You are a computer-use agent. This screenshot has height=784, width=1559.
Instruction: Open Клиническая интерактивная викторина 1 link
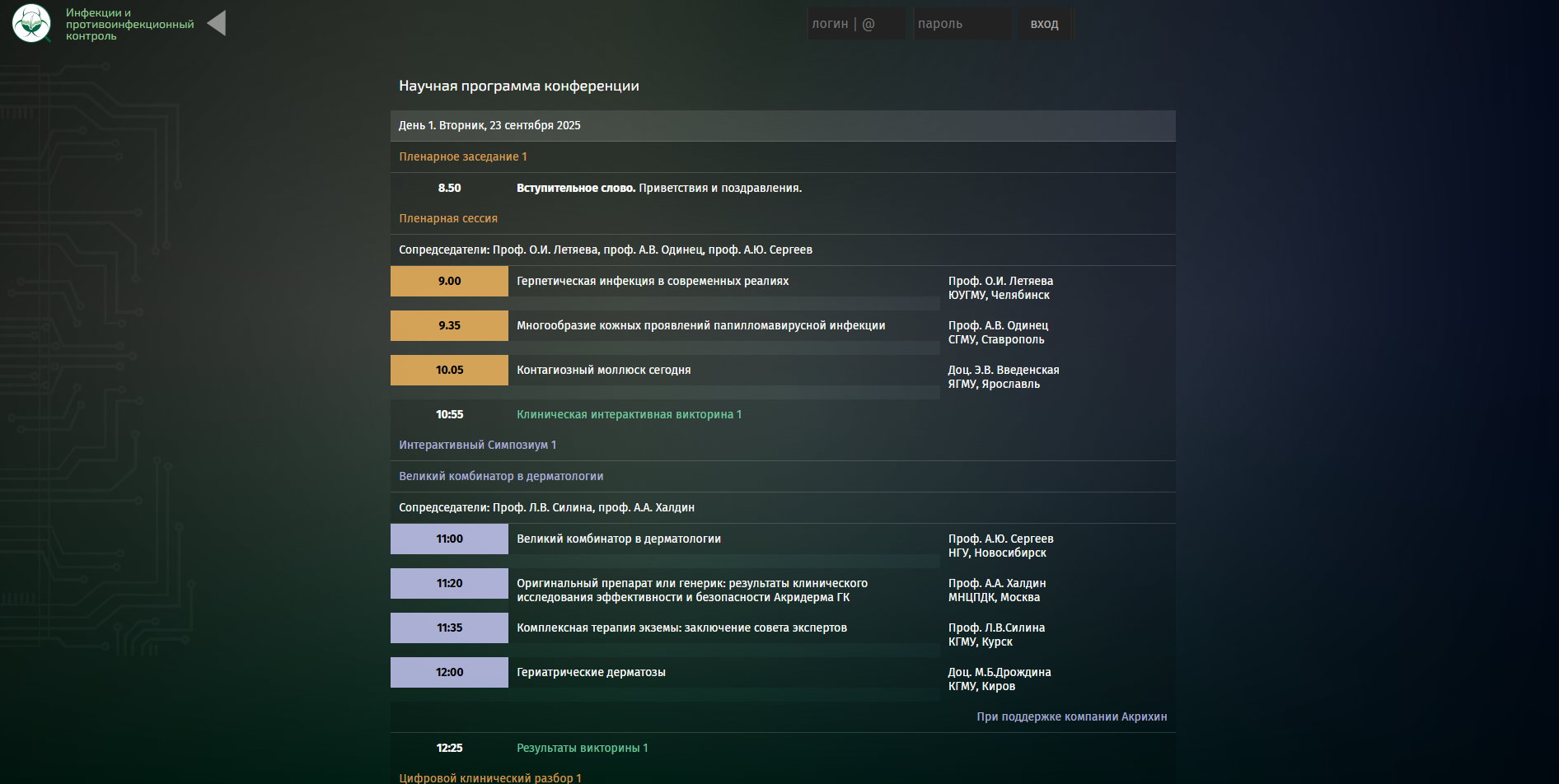[x=629, y=414]
